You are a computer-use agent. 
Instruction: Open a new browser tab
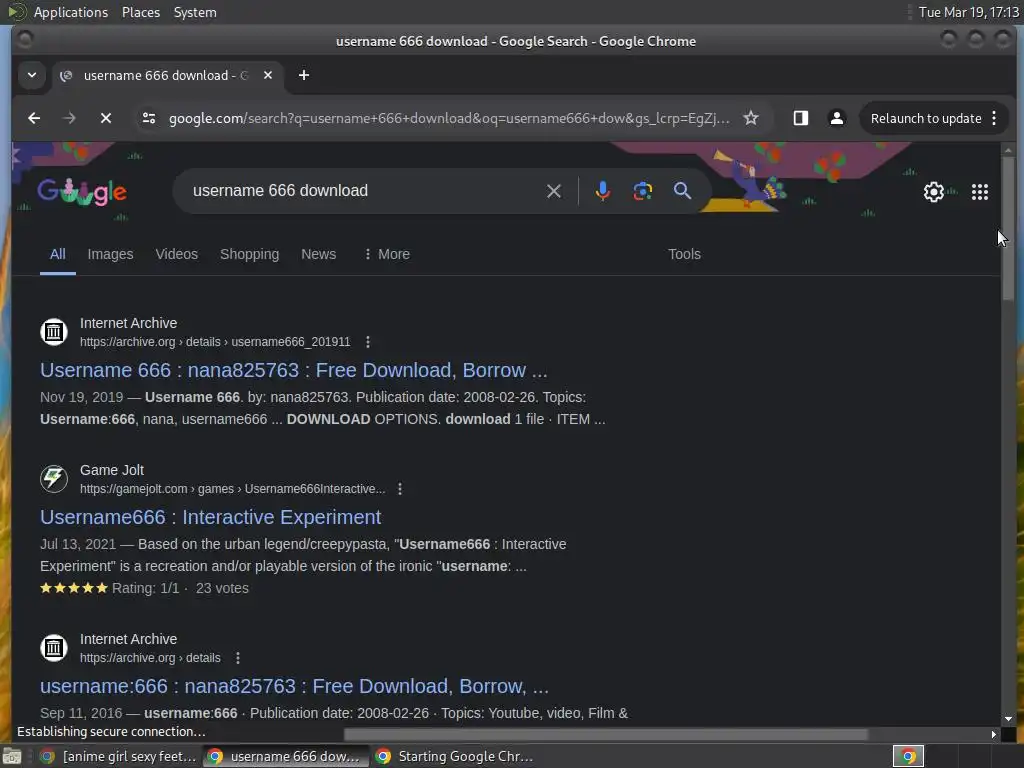point(304,75)
